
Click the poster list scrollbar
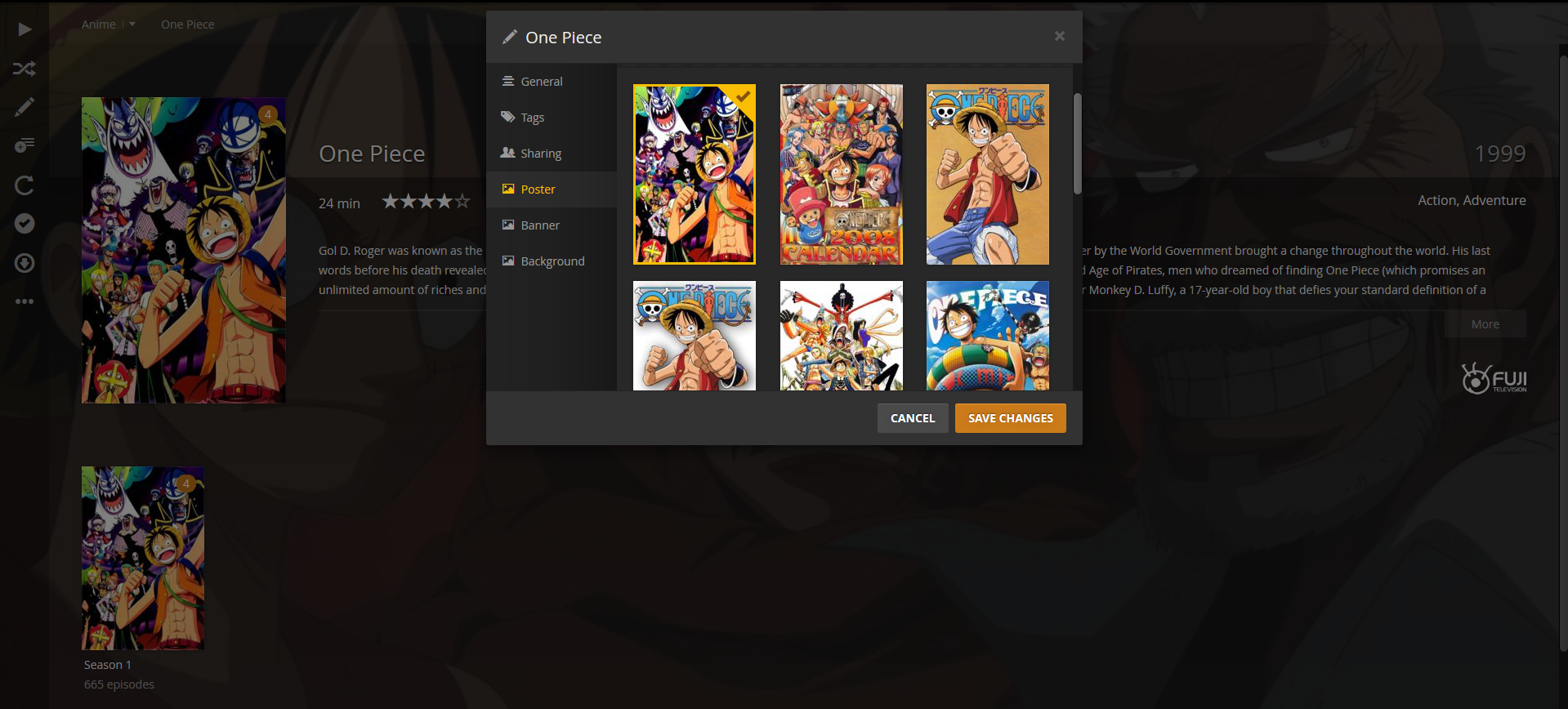1077,144
